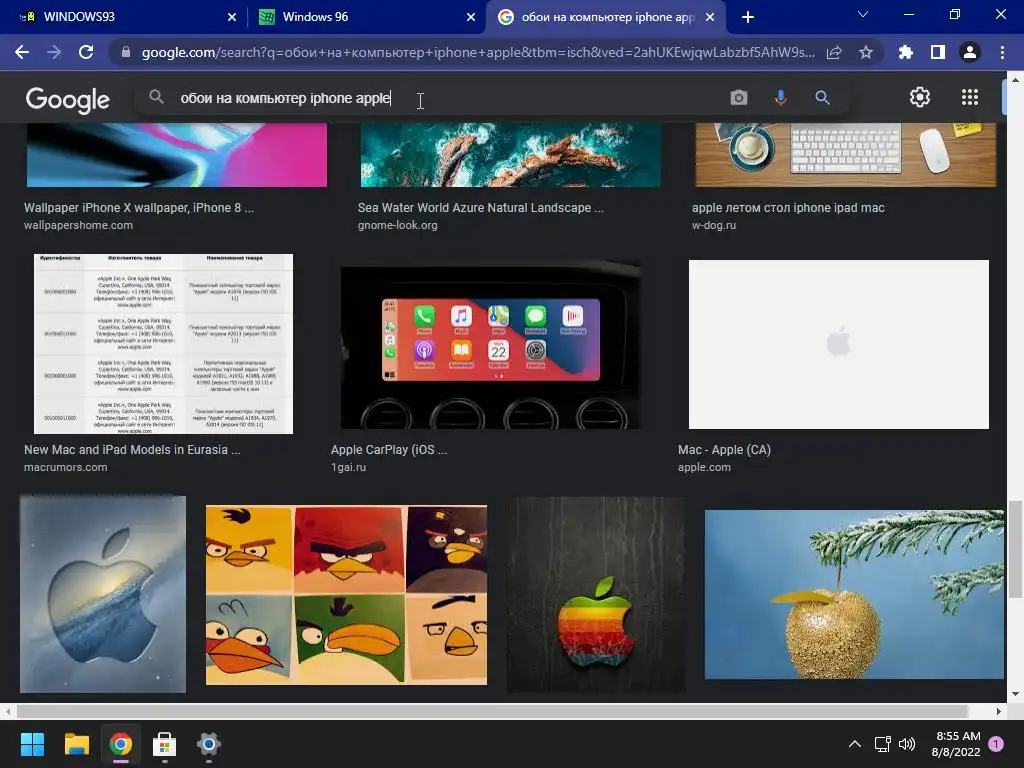This screenshot has height=768, width=1024.
Task: Search by image with the camera icon
Action: [739, 98]
